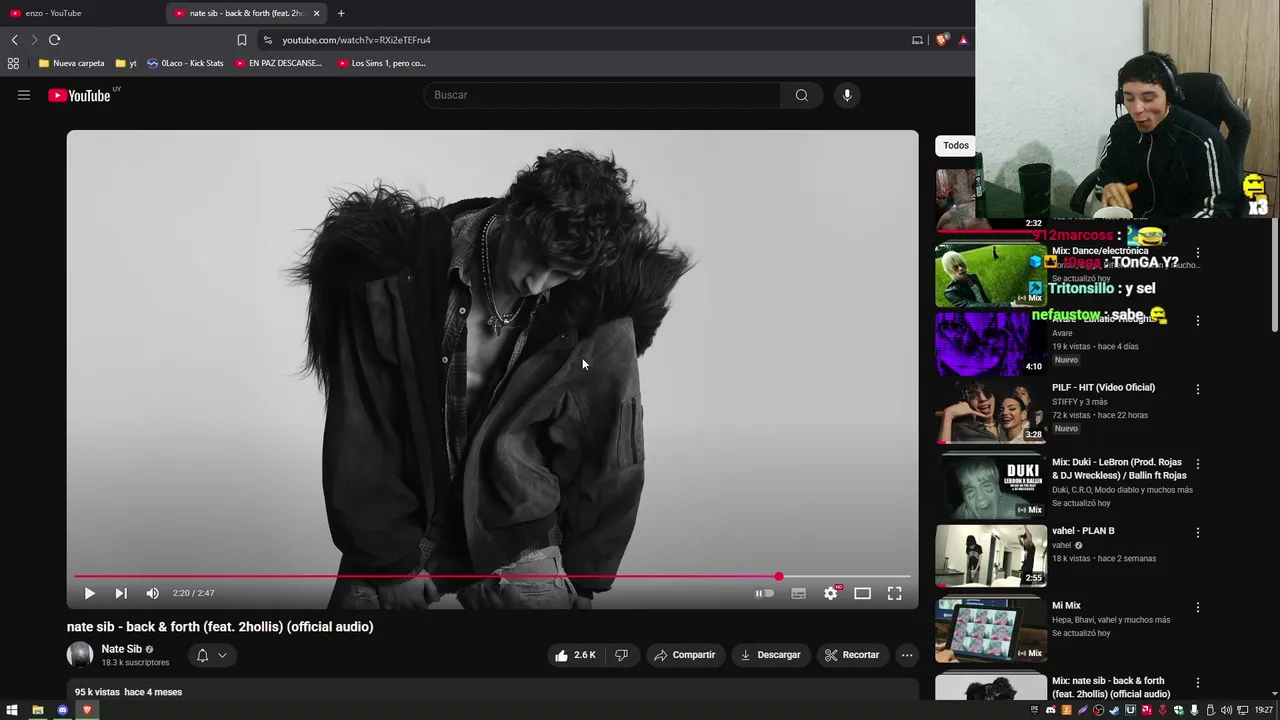Viewport: 1280px width, 720px height.
Task: Click the Recortar clip button
Action: [x=851, y=655]
